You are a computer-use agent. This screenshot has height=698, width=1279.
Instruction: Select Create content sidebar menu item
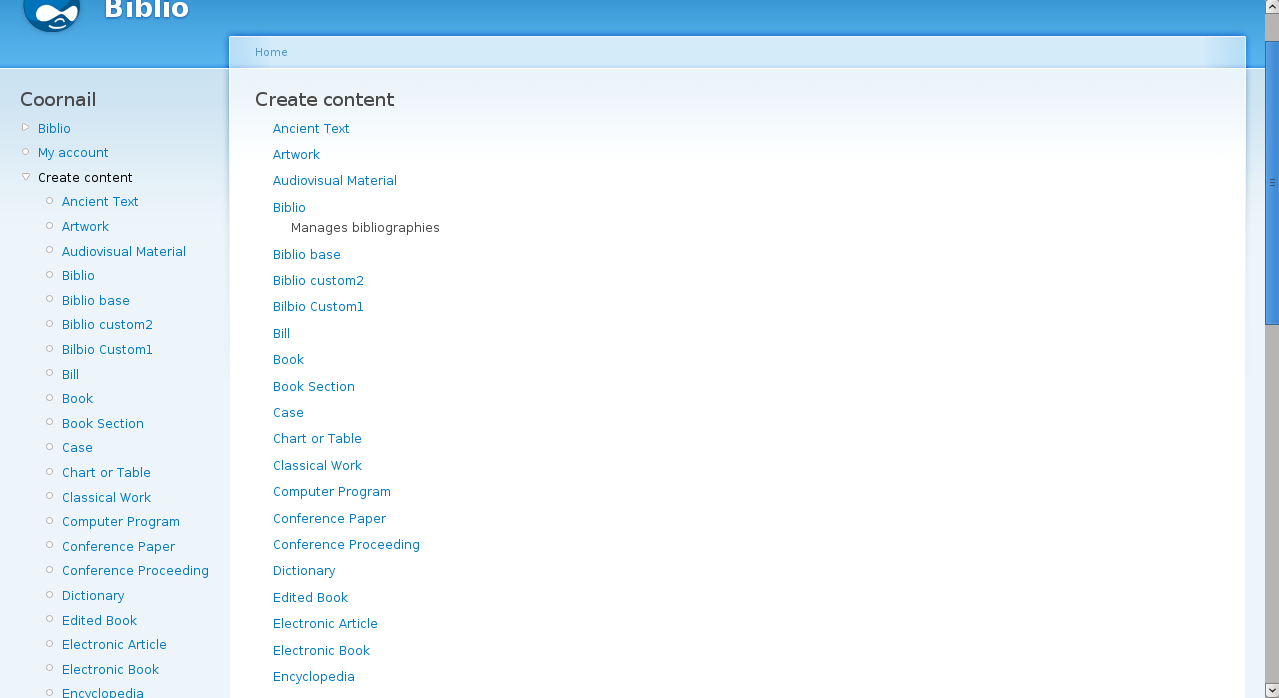[x=85, y=178]
